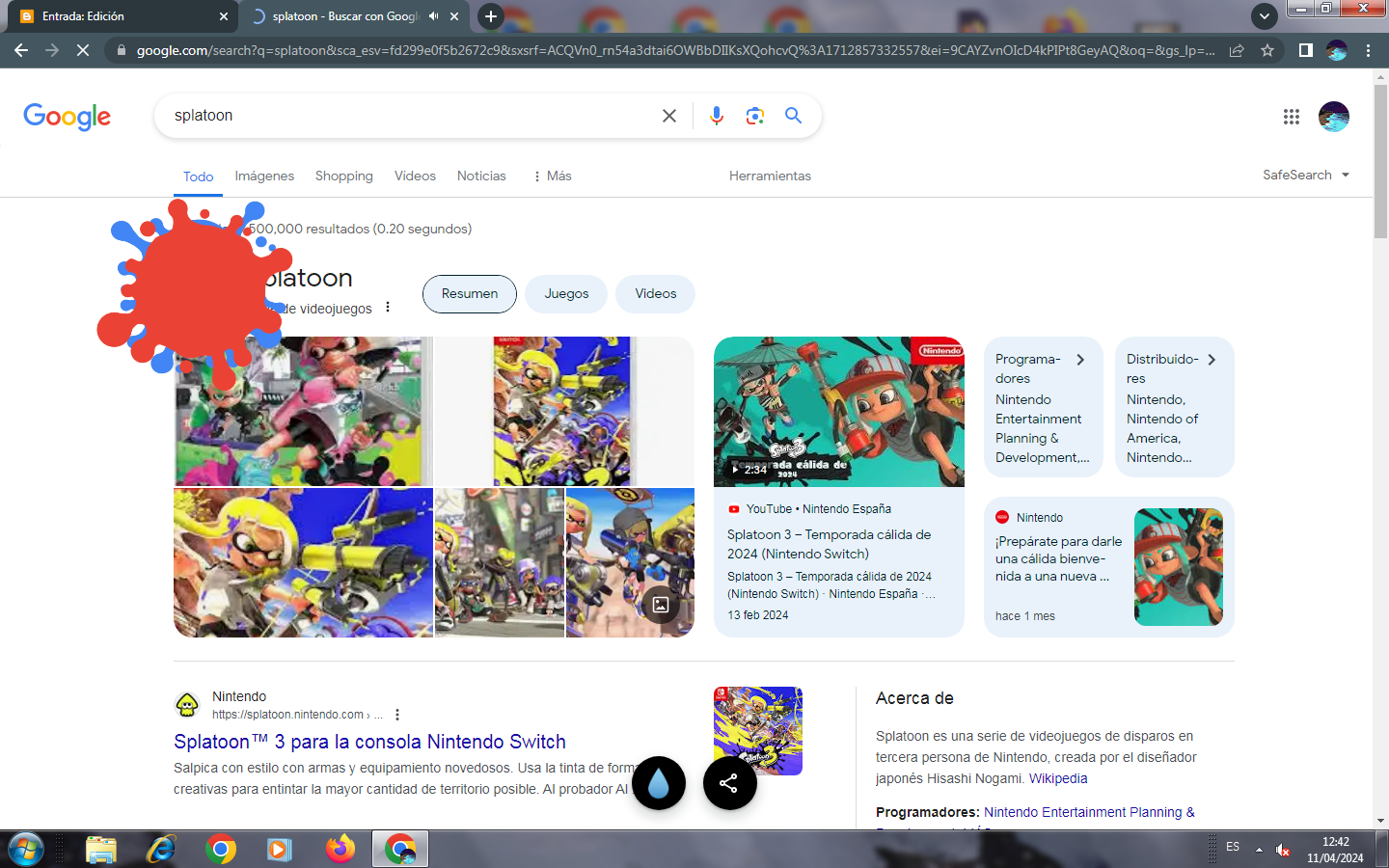
Task: View more images icon on image grid
Action: point(661,605)
